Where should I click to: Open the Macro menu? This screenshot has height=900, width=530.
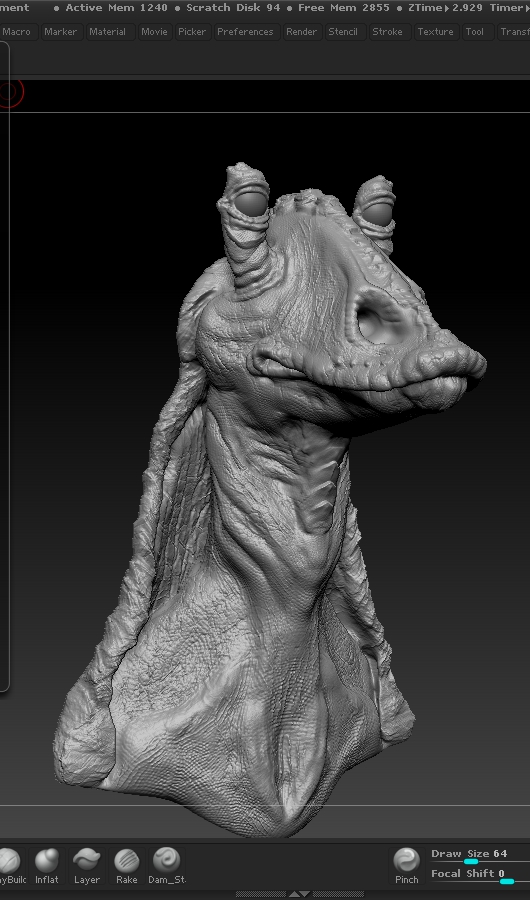coord(18,32)
